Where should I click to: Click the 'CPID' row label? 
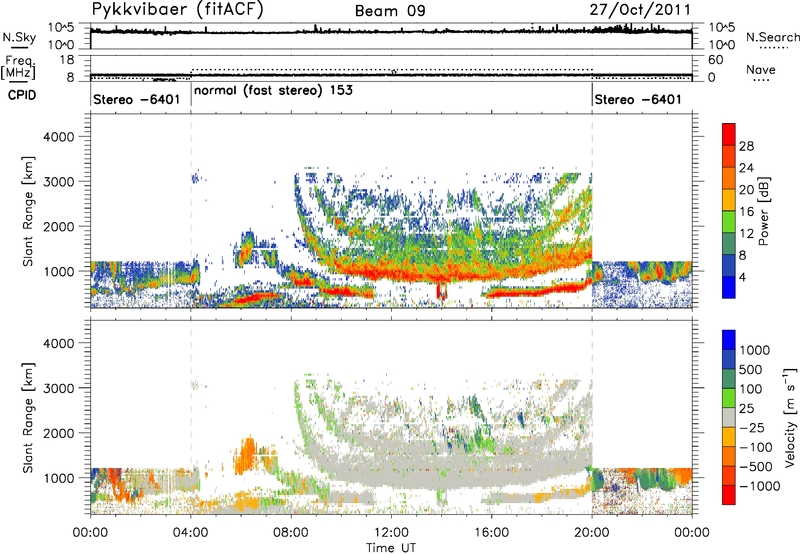click(x=22, y=95)
